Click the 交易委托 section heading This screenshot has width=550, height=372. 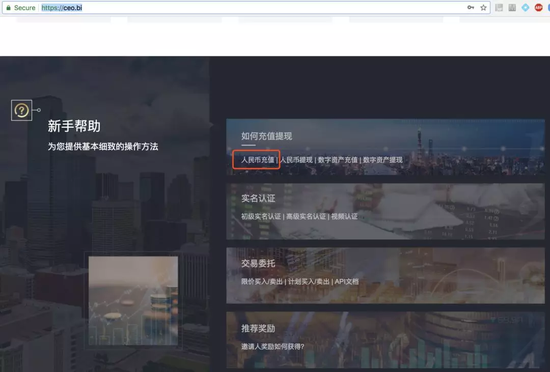coord(258,263)
